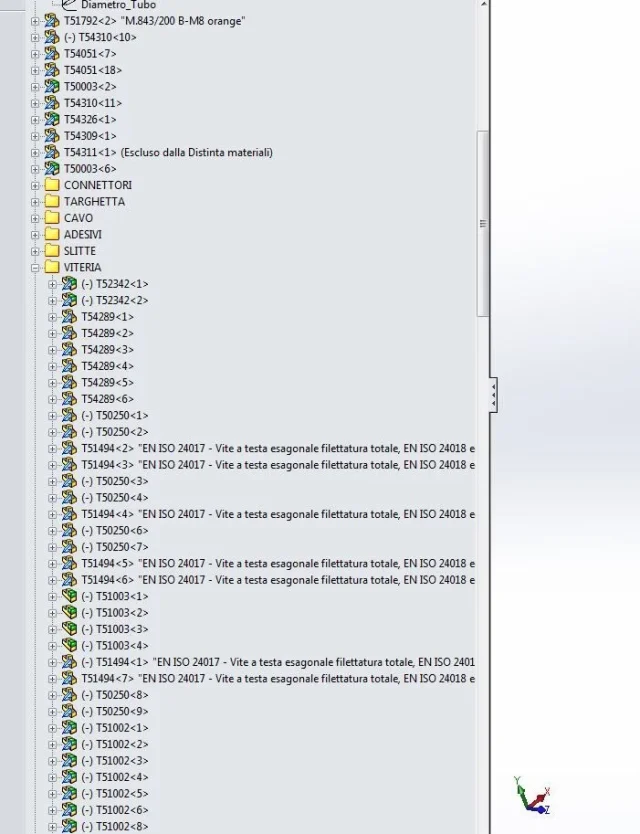Click the feature tree vertical scrollbar thumb

coord(483,223)
